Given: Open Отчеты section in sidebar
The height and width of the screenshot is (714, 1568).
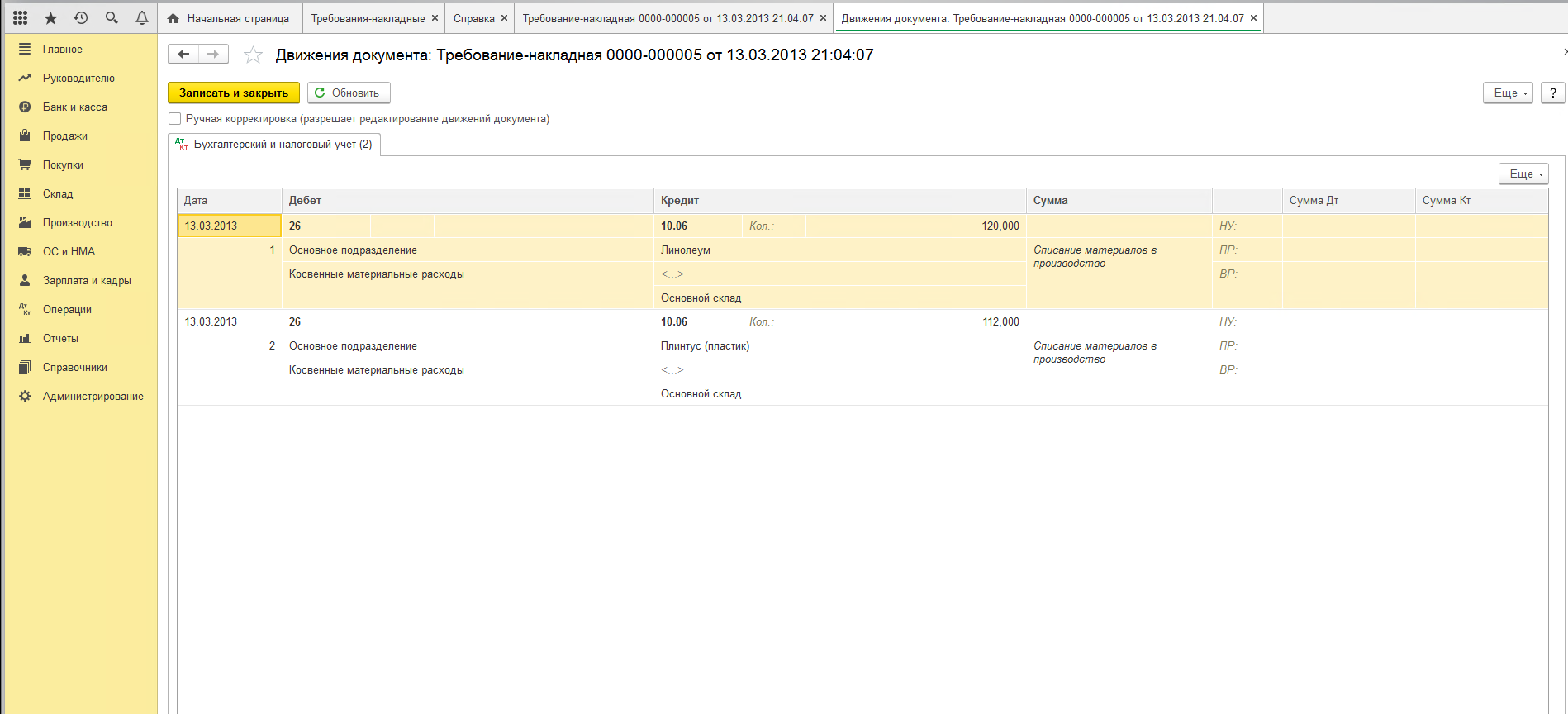Looking at the screenshot, I should point(60,338).
